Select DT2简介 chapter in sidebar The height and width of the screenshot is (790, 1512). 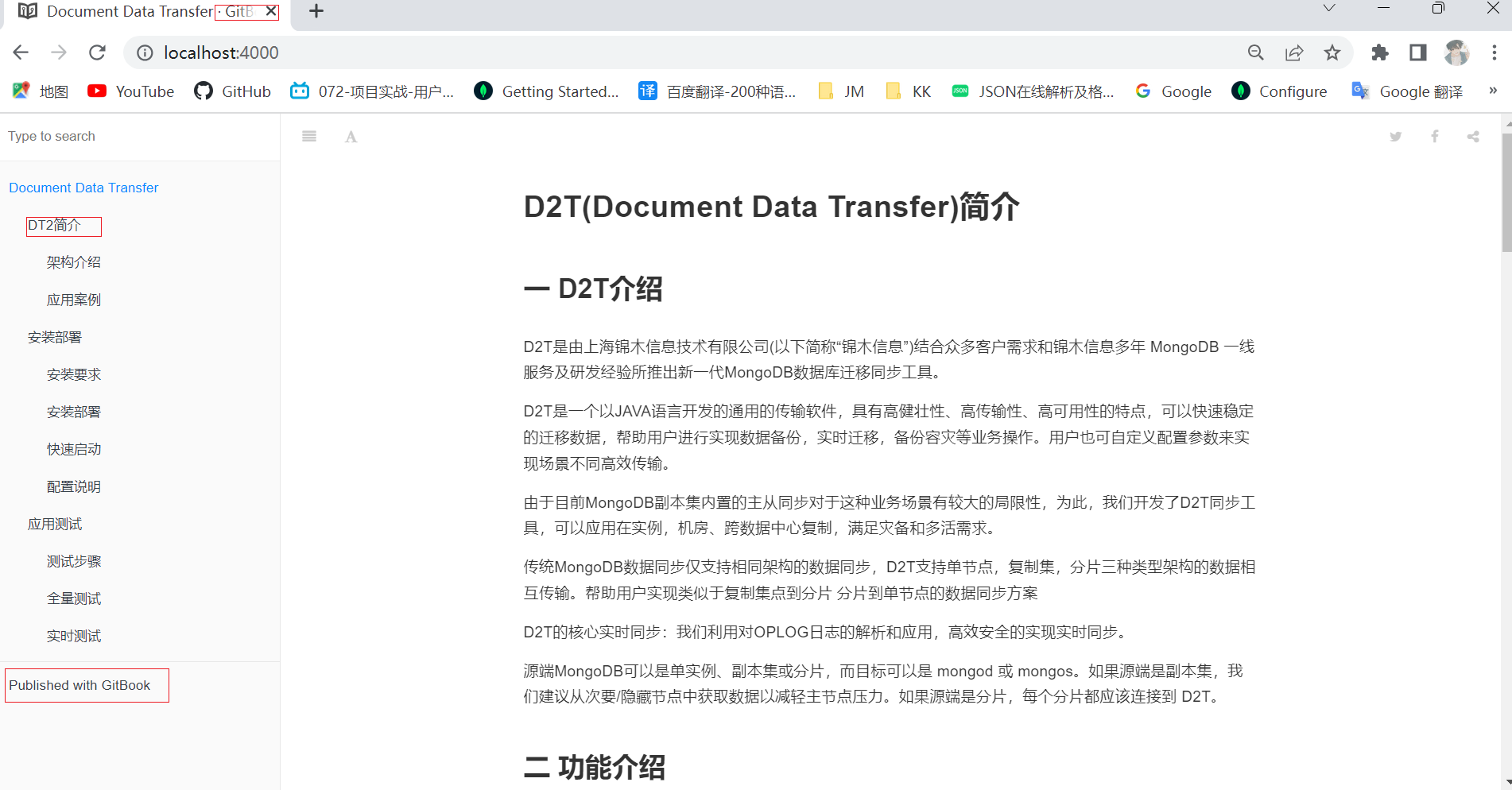[54, 225]
